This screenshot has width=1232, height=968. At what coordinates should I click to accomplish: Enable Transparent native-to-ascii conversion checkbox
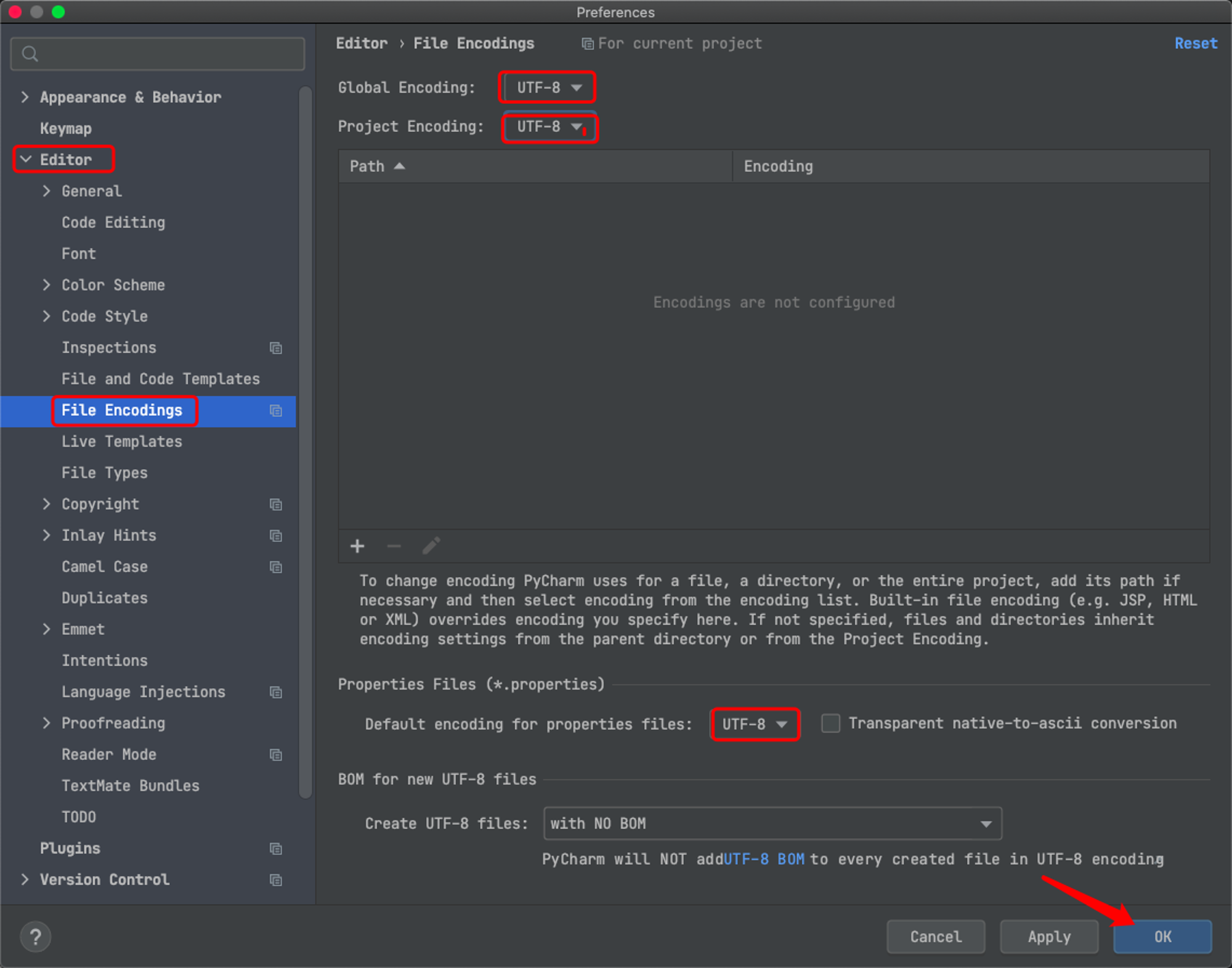click(x=830, y=723)
